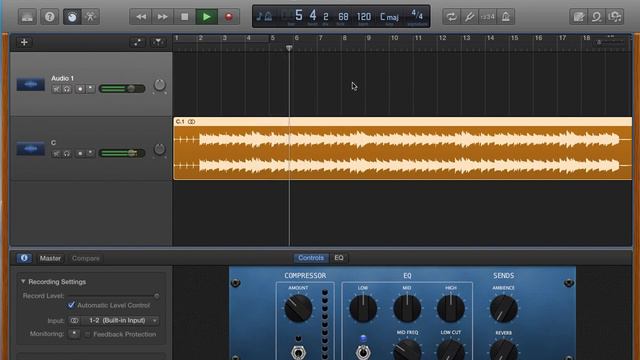Record-enable the Audio 1 track
Screen dimensions: 640x360
[80, 89]
